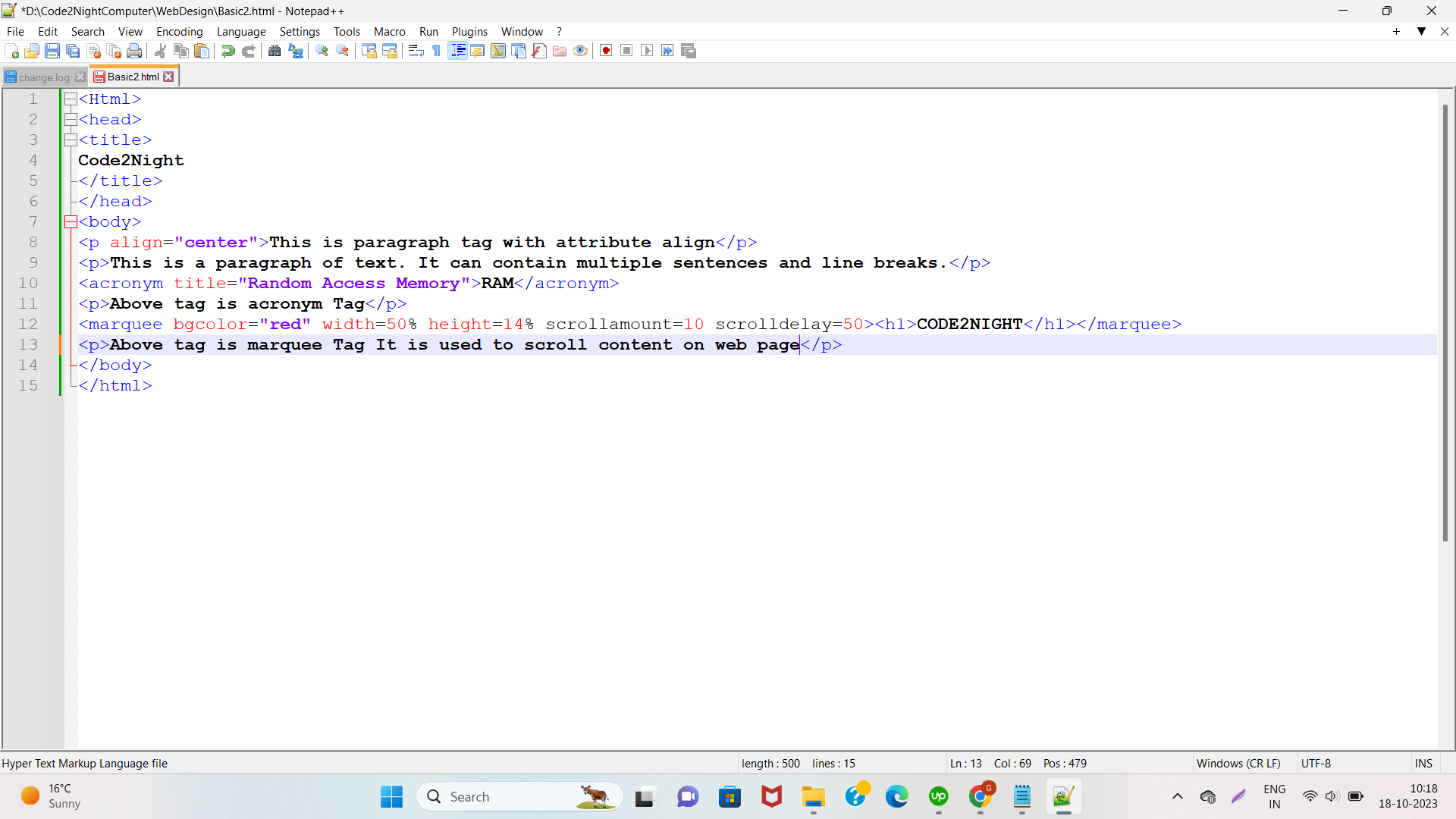Open the File menu
The image size is (1456, 819).
[15, 31]
